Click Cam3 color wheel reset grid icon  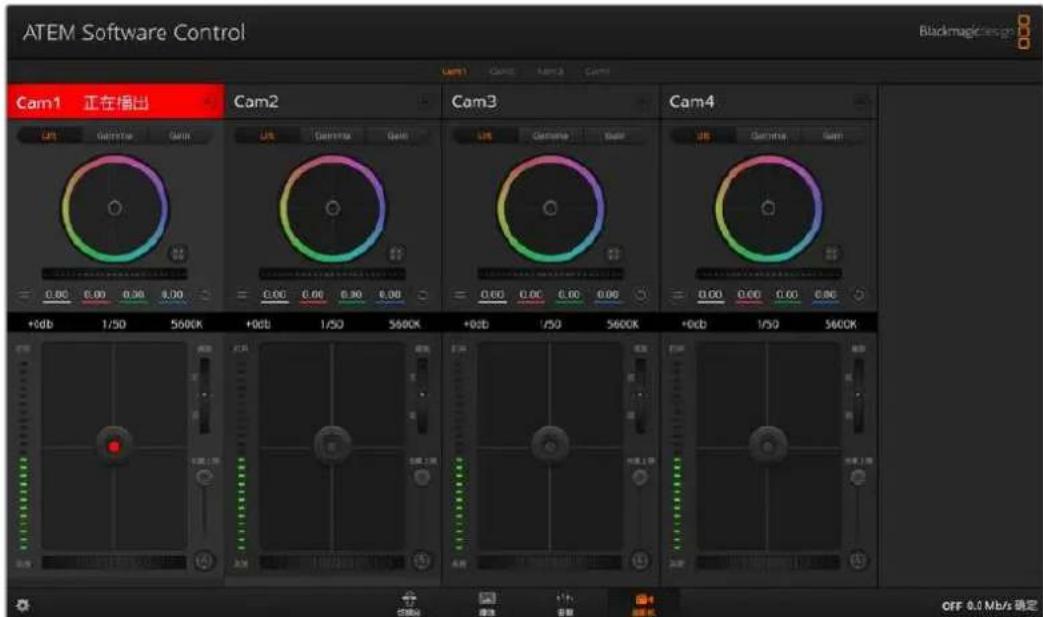tap(613, 253)
